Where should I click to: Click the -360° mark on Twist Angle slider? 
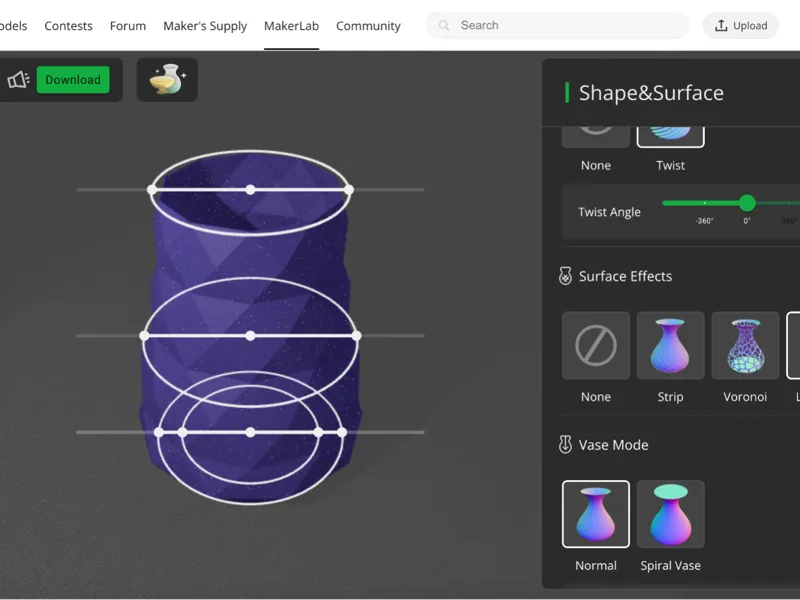pos(704,221)
